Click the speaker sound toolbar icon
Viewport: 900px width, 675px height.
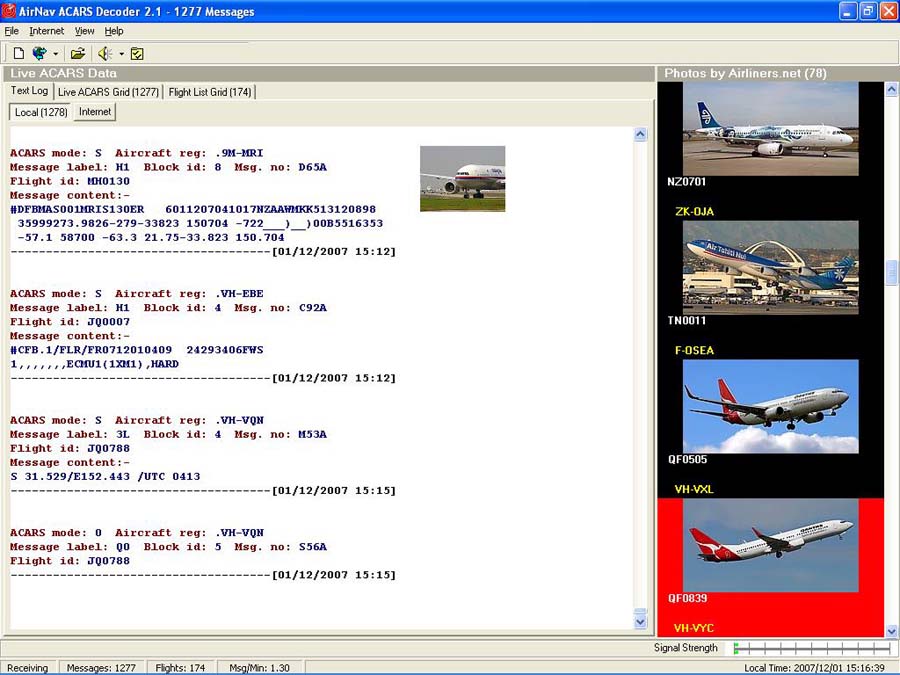(x=104, y=53)
